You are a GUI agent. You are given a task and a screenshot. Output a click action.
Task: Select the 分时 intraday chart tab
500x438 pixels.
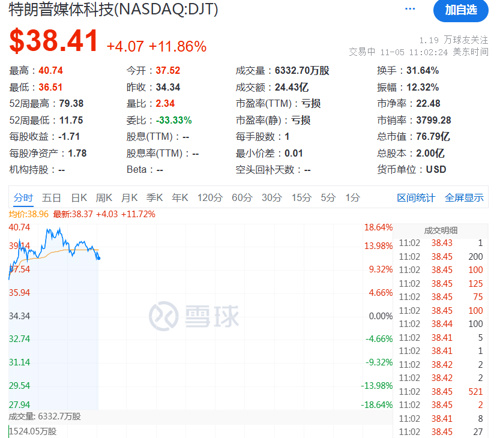coord(23,198)
